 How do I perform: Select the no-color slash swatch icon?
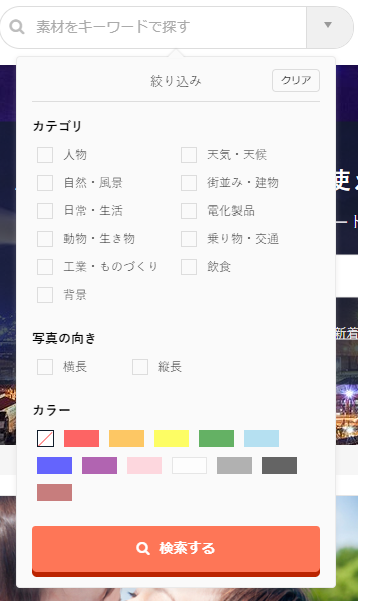coord(46,438)
